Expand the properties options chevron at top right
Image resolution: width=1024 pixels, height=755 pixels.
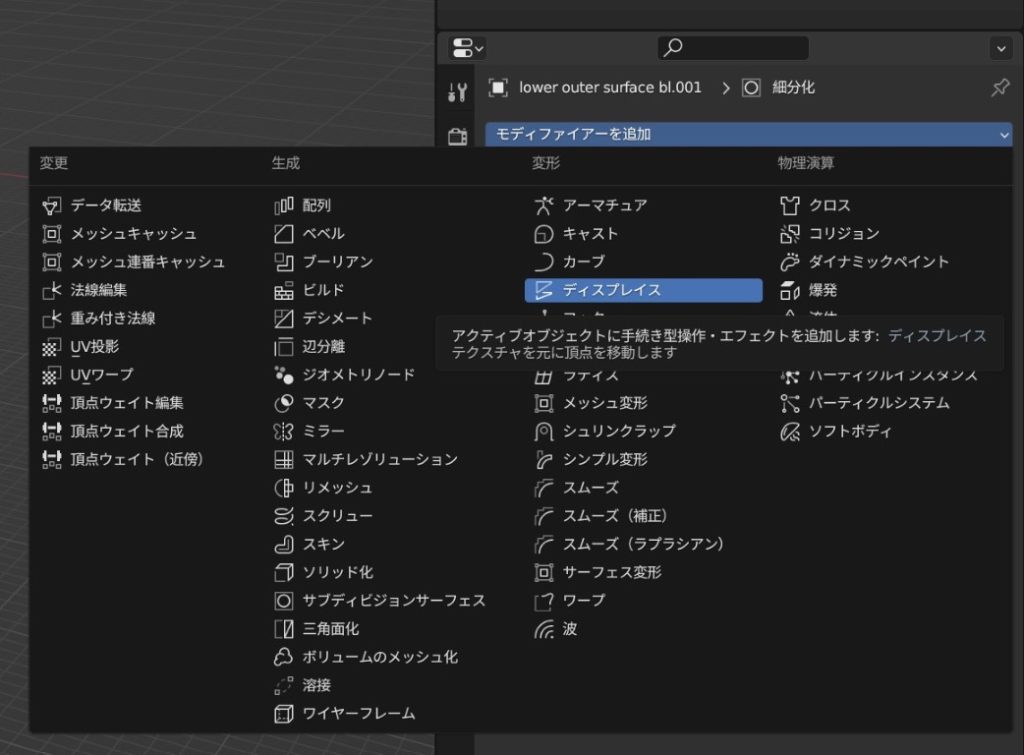click(1001, 48)
